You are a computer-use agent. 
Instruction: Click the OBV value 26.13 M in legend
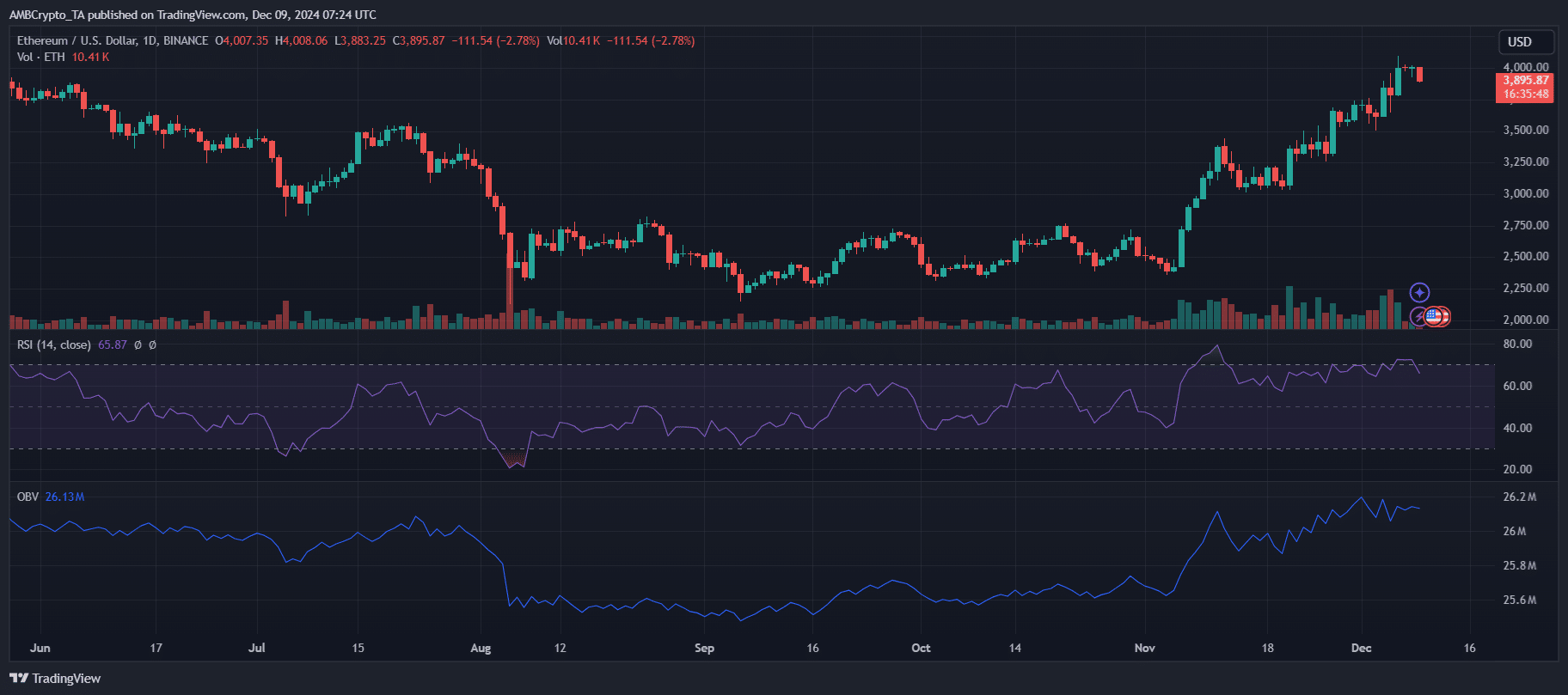(64, 497)
